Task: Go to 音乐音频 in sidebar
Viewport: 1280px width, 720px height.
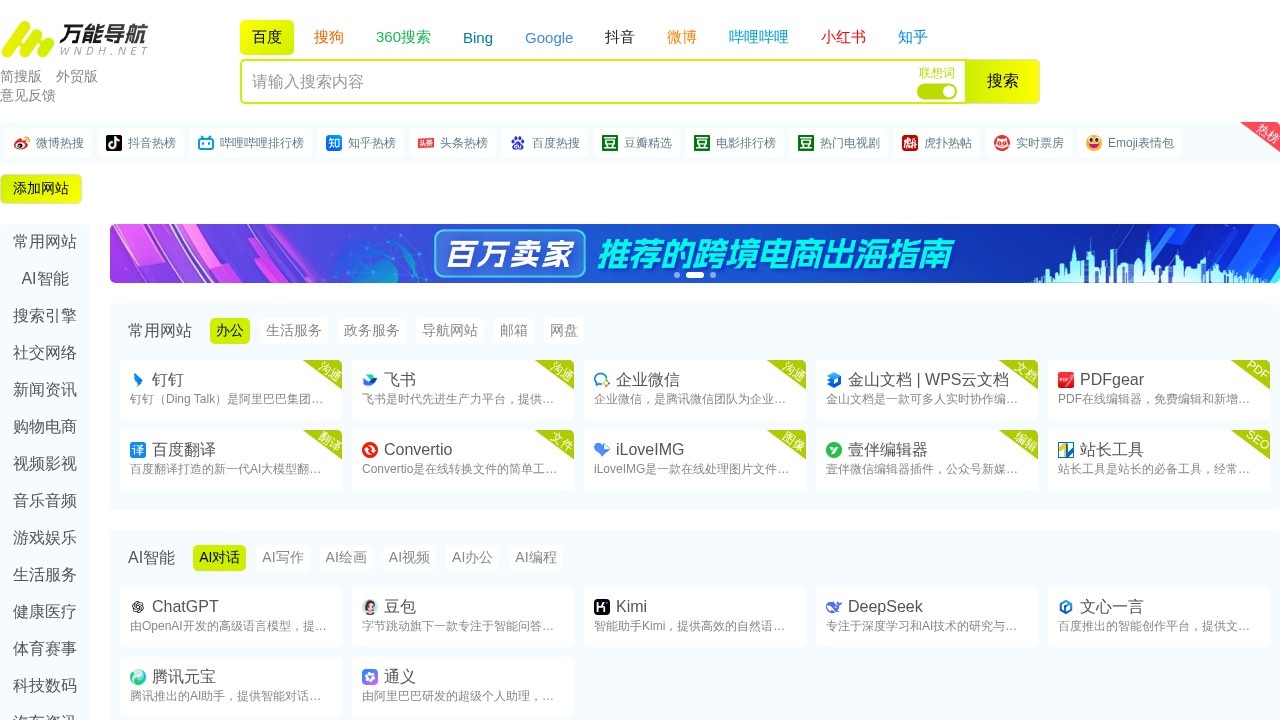Action: (45, 501)
